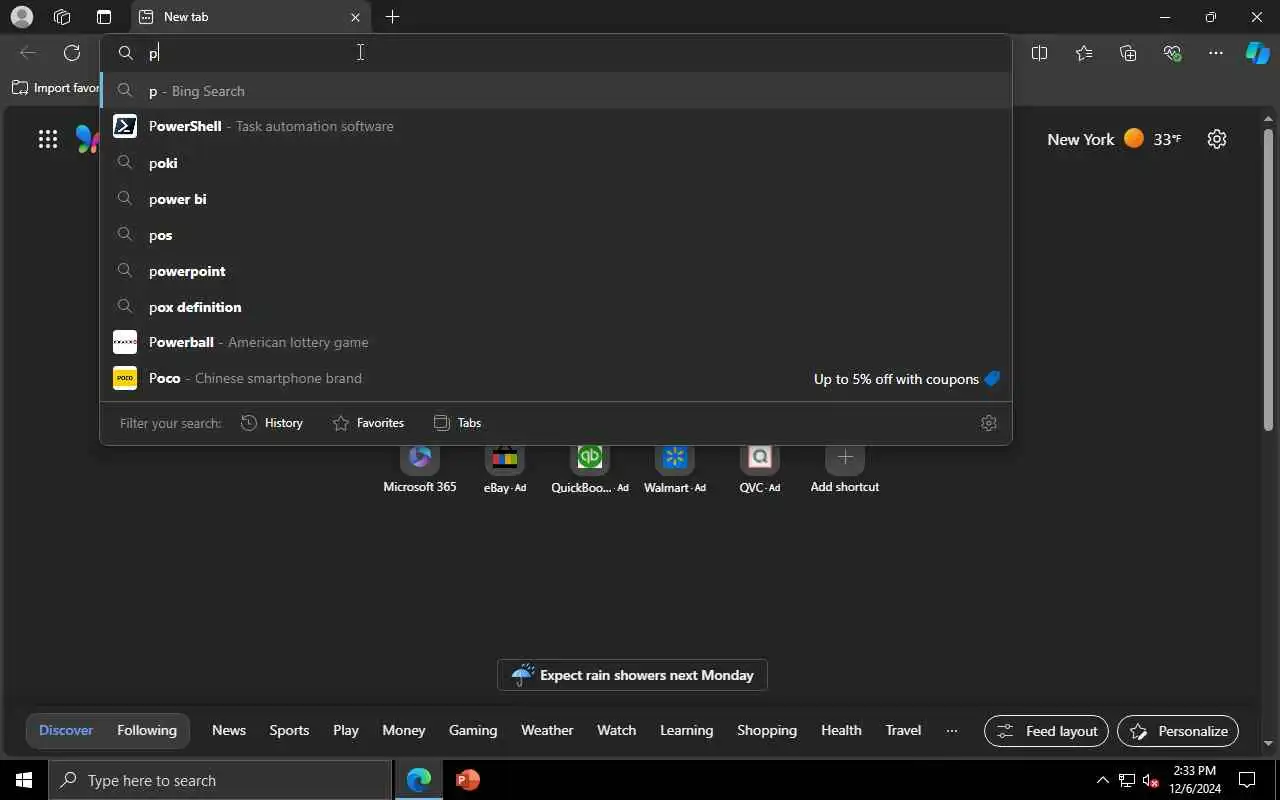Click the Personalize button
Viewport: 1280px width, 800px height.
pyautogui.click(x=1178, y=731)
